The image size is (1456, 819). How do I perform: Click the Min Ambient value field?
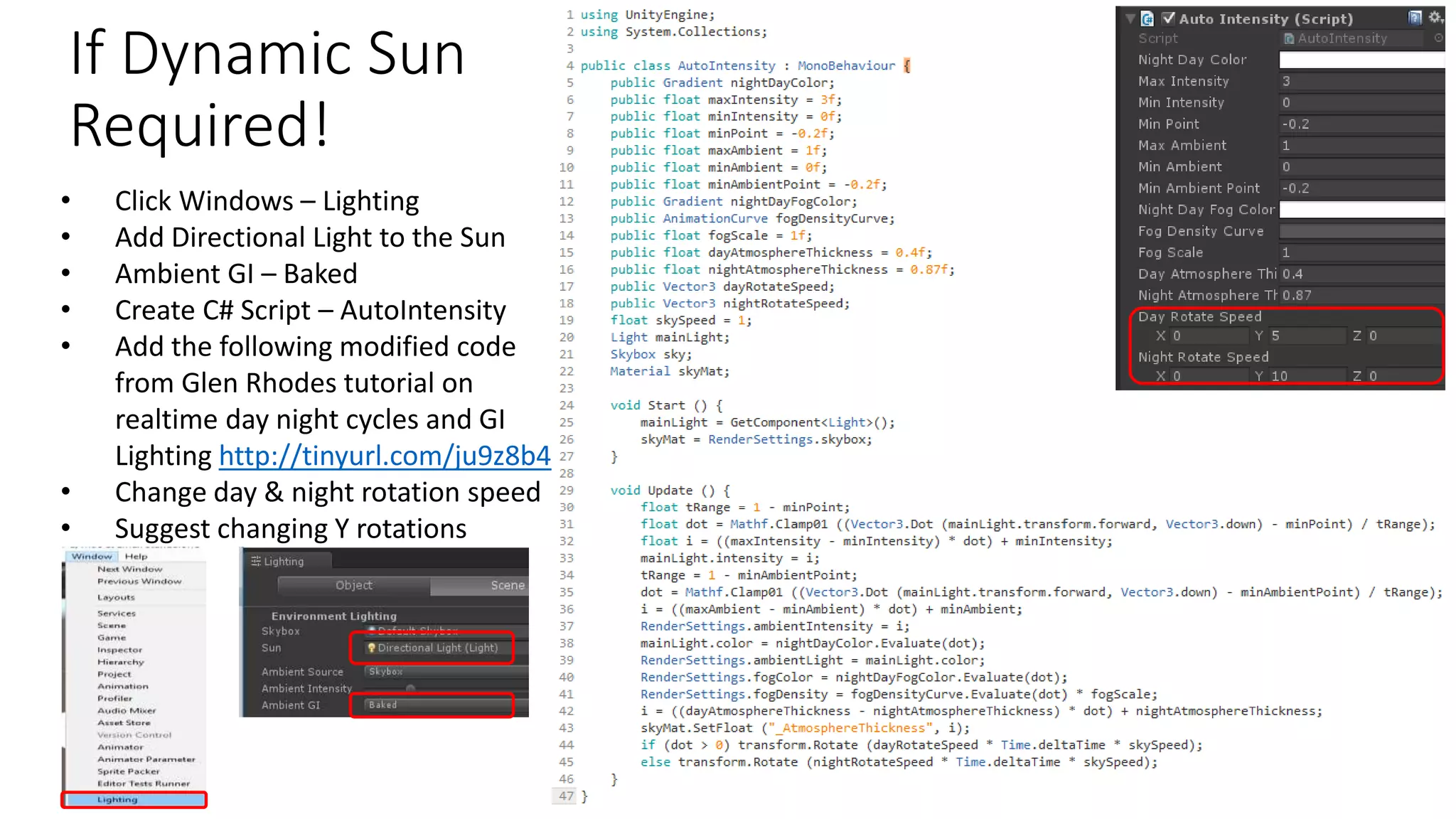pos(1362,167)
